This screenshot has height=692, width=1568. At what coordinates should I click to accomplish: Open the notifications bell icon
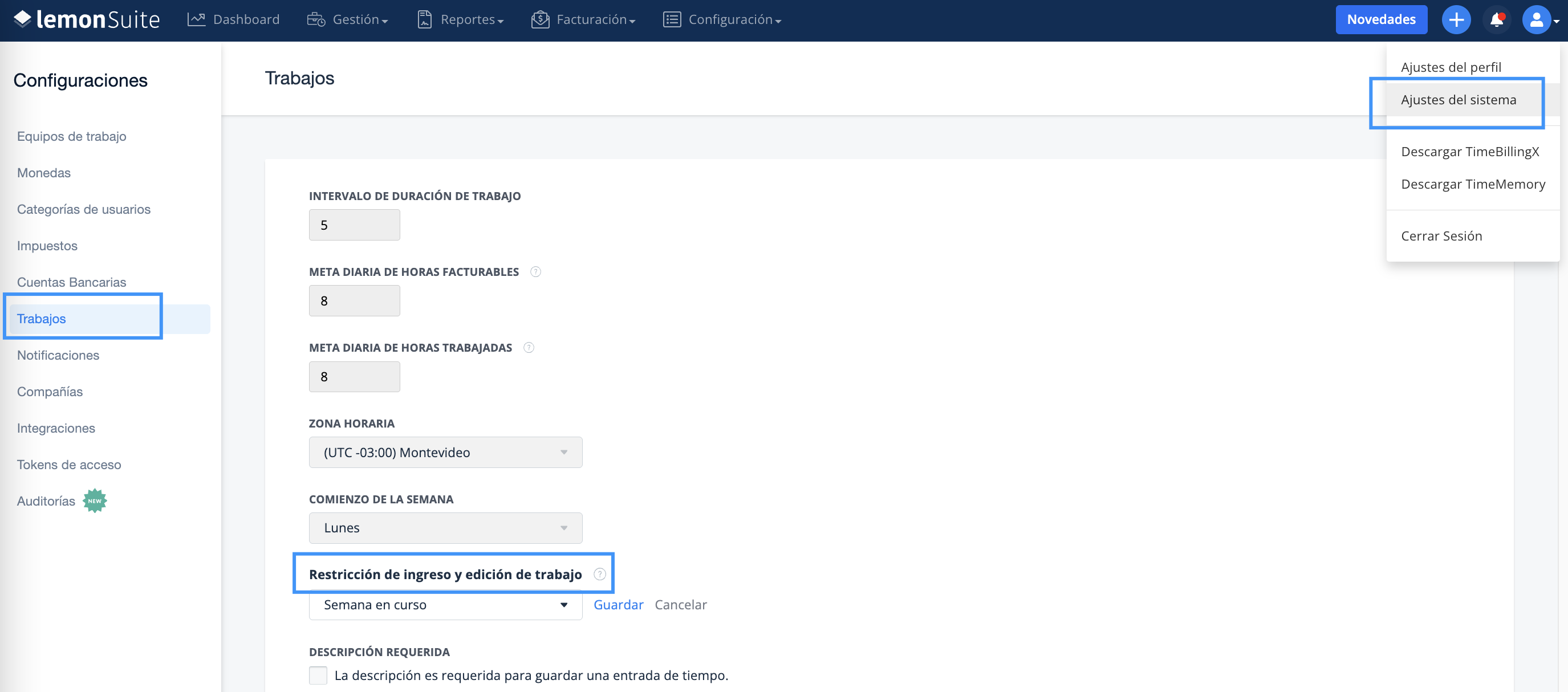pyautogui.click(x=1497, y=19)
